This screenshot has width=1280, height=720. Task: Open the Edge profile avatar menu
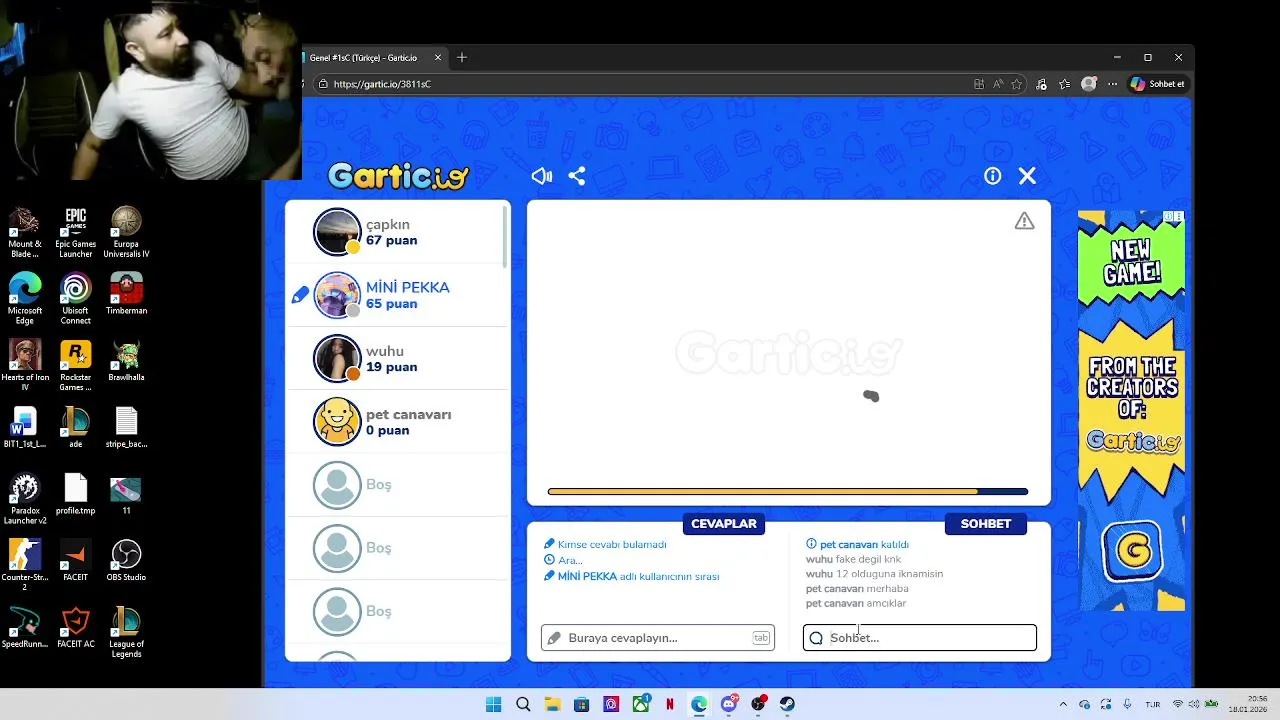point(1089,84)
